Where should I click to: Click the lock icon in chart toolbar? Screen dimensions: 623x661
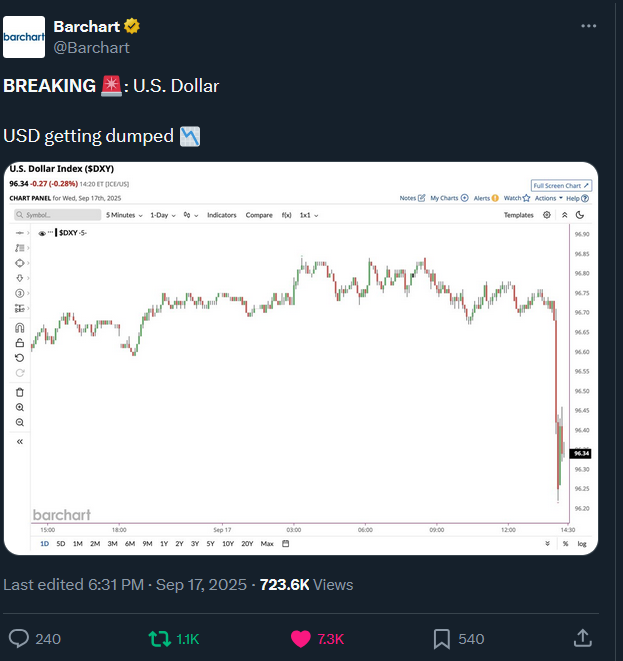click(20, 343)
